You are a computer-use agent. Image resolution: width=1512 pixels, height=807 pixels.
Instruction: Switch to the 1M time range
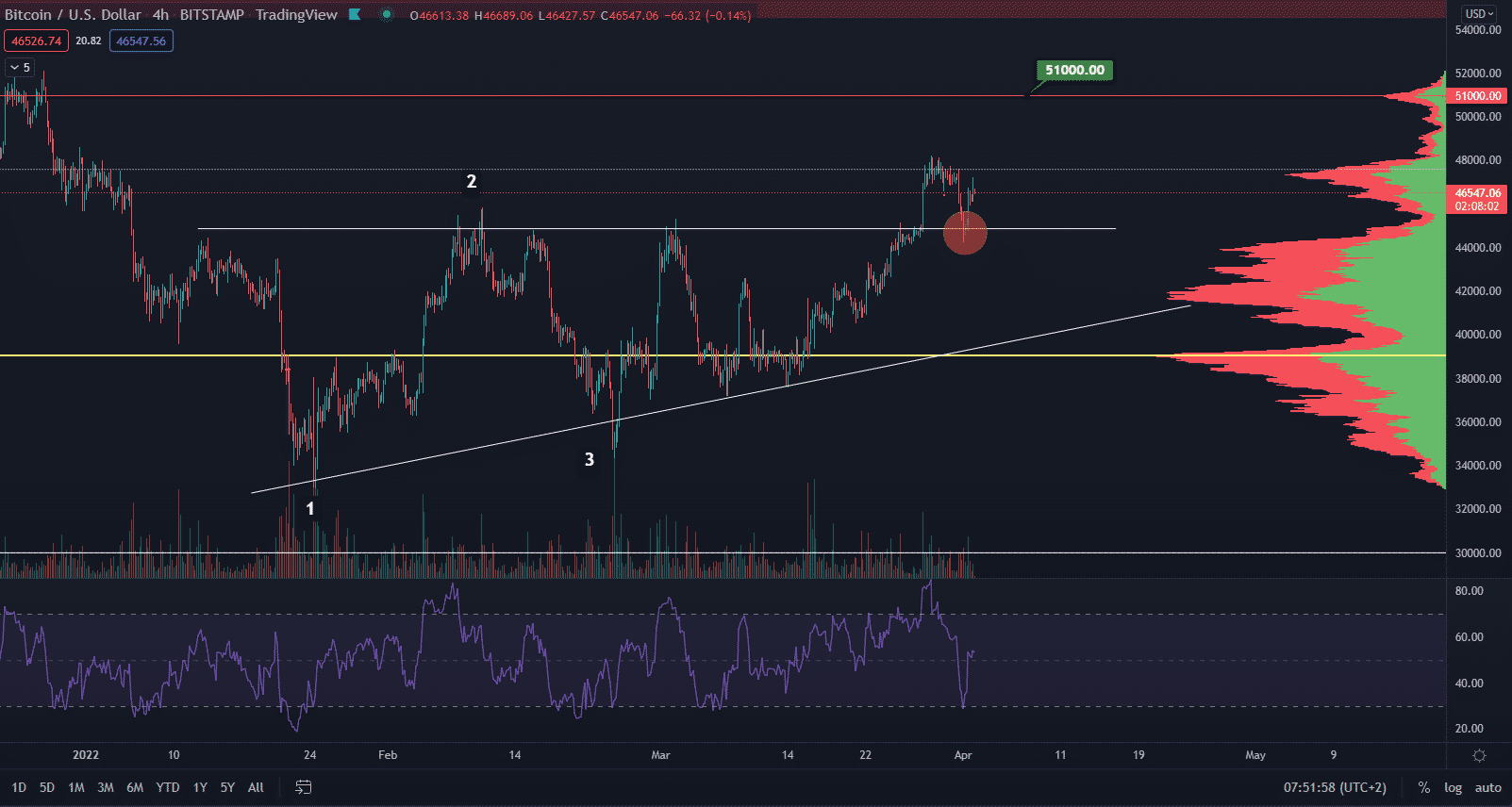coord(76,787)
